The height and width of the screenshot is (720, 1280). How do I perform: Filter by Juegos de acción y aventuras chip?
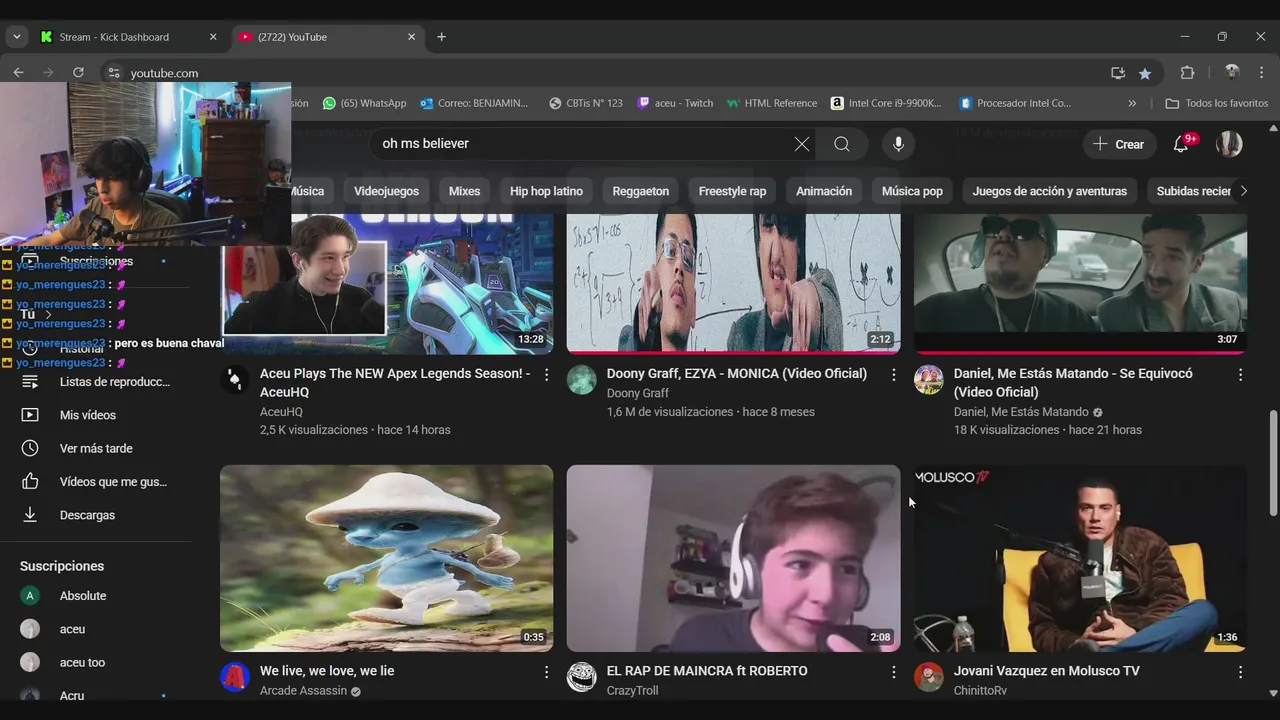coord(1049,191)
